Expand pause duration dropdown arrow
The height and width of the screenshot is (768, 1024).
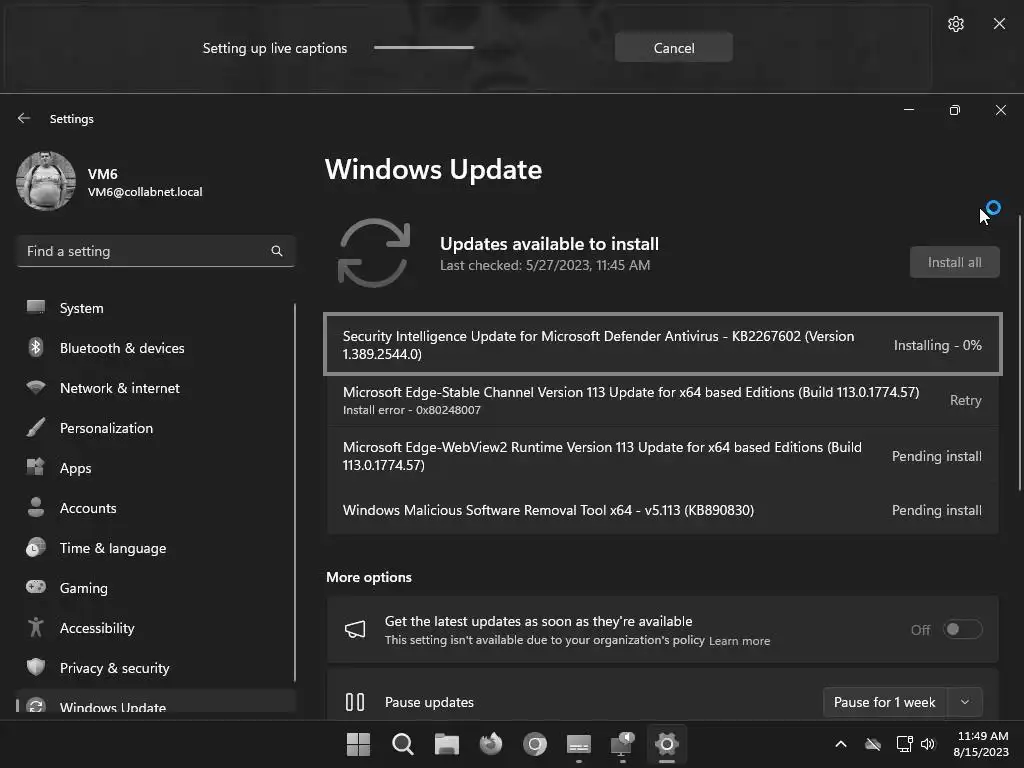965,702
